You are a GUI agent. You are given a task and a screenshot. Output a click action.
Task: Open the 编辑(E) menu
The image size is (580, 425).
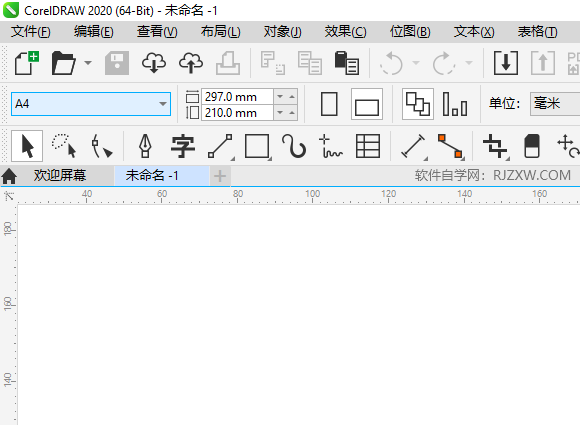(x=94, y=32)
